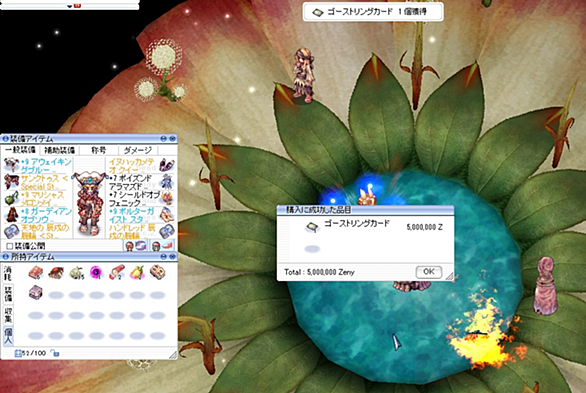Image resolution: width=586 pixels, height=393 pixels.
Task: Click the Total : 5,000,000 Zeny text
Action: tap(319, 272)
